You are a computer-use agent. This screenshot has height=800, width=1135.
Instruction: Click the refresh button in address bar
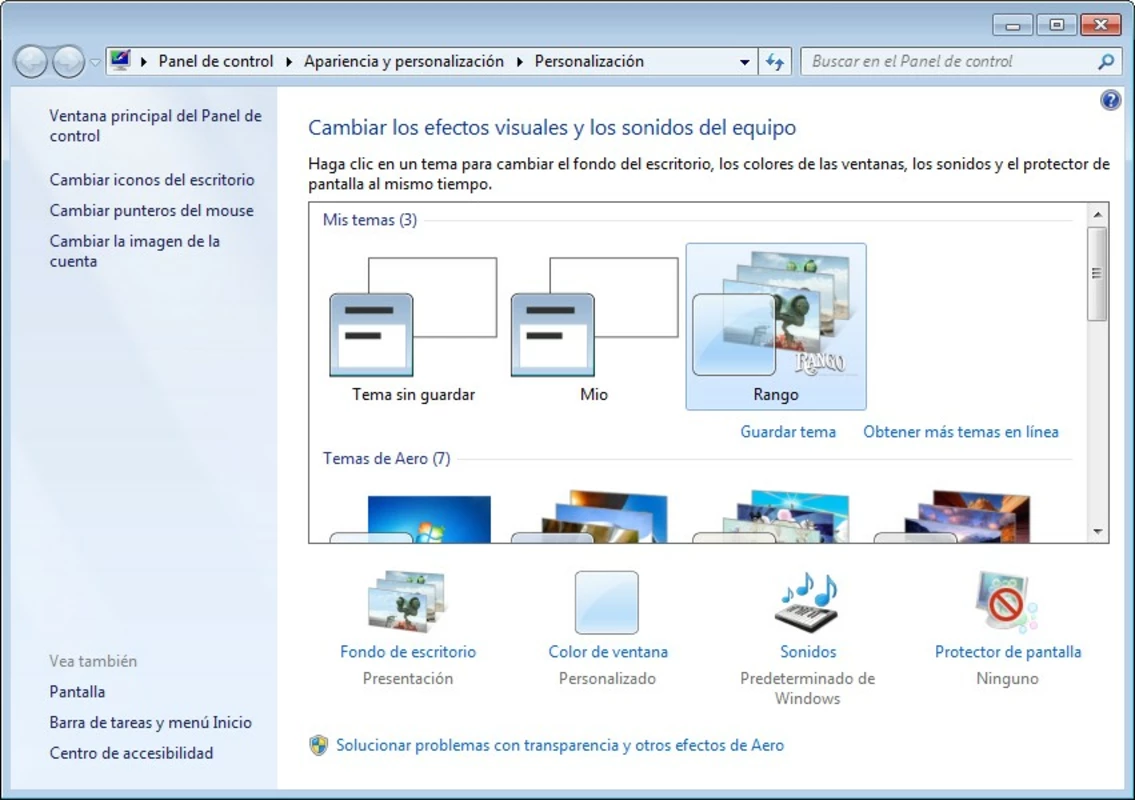pyautogui.click(x=775, y=62)
